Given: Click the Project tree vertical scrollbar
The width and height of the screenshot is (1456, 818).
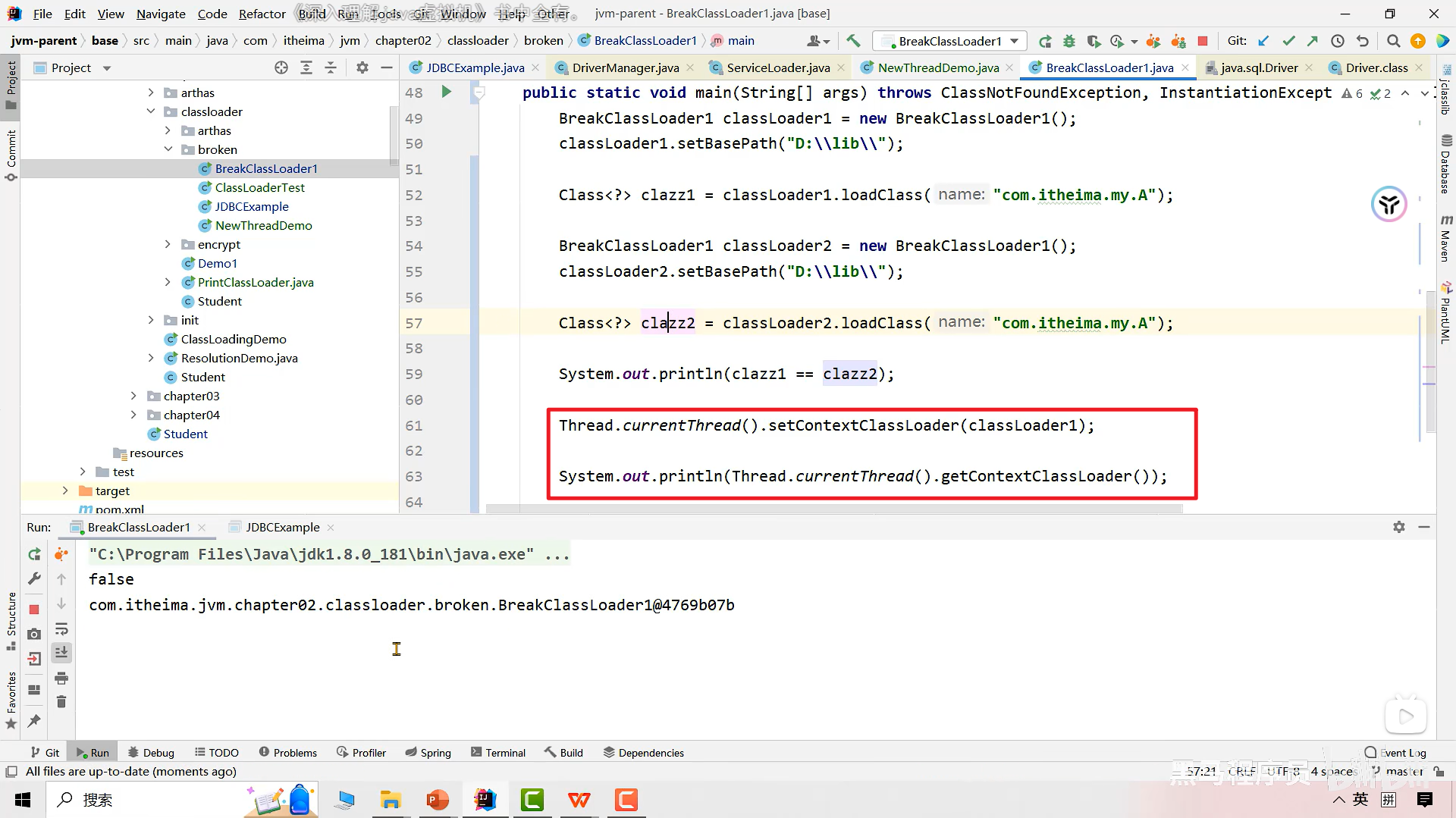Looking at the screenshot, I should coord(394,136).
